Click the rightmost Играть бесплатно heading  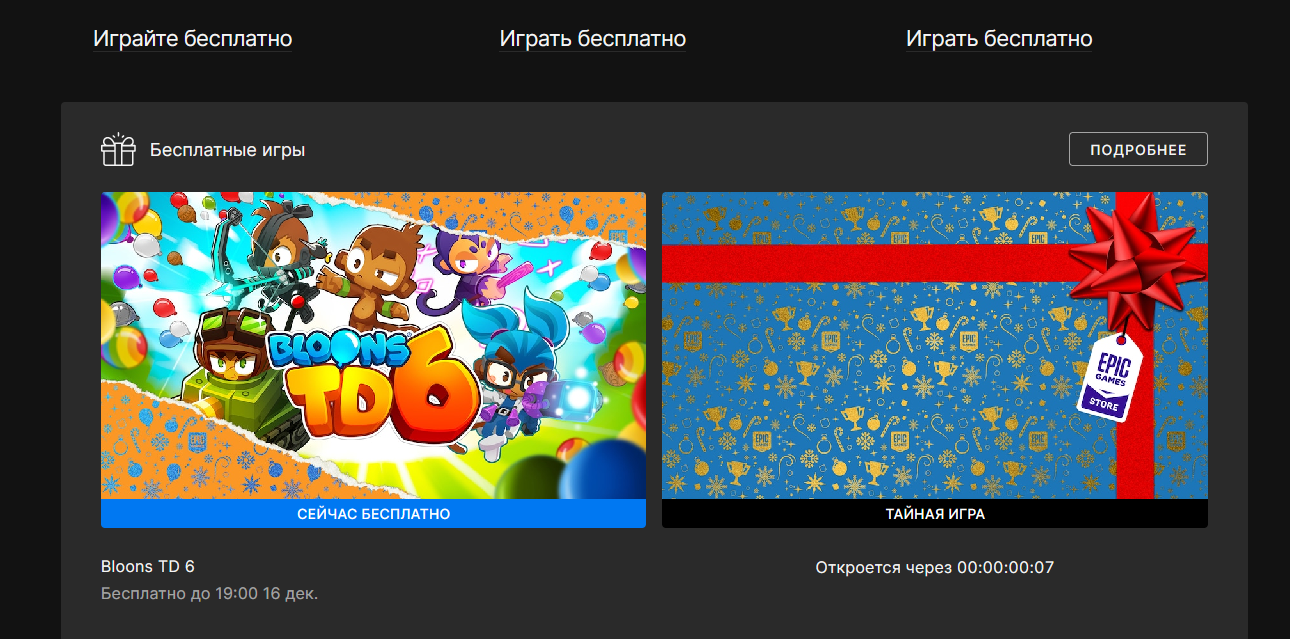pyautogui.click(x=999, y=39)
